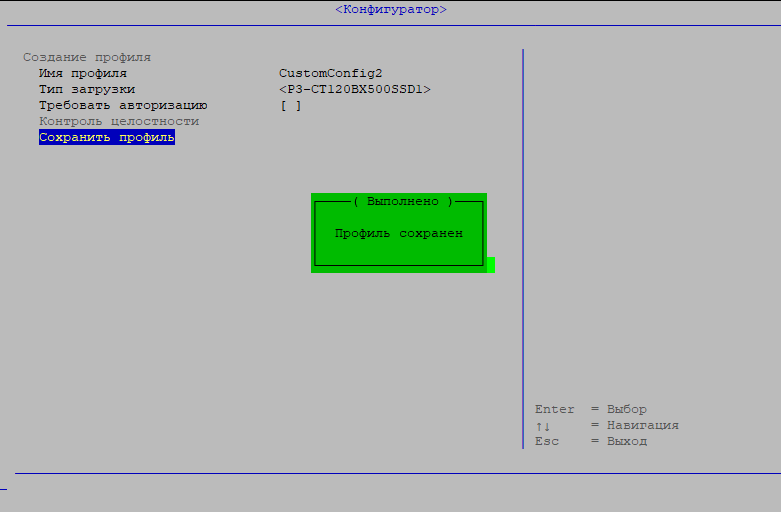781x512 pixels.
Task: Select the greyed Контроль целостности item
Action: pos(119,121)
